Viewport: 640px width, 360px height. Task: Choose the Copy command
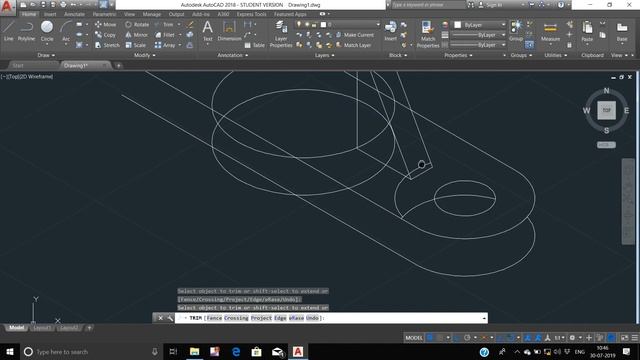pos(105,35)
